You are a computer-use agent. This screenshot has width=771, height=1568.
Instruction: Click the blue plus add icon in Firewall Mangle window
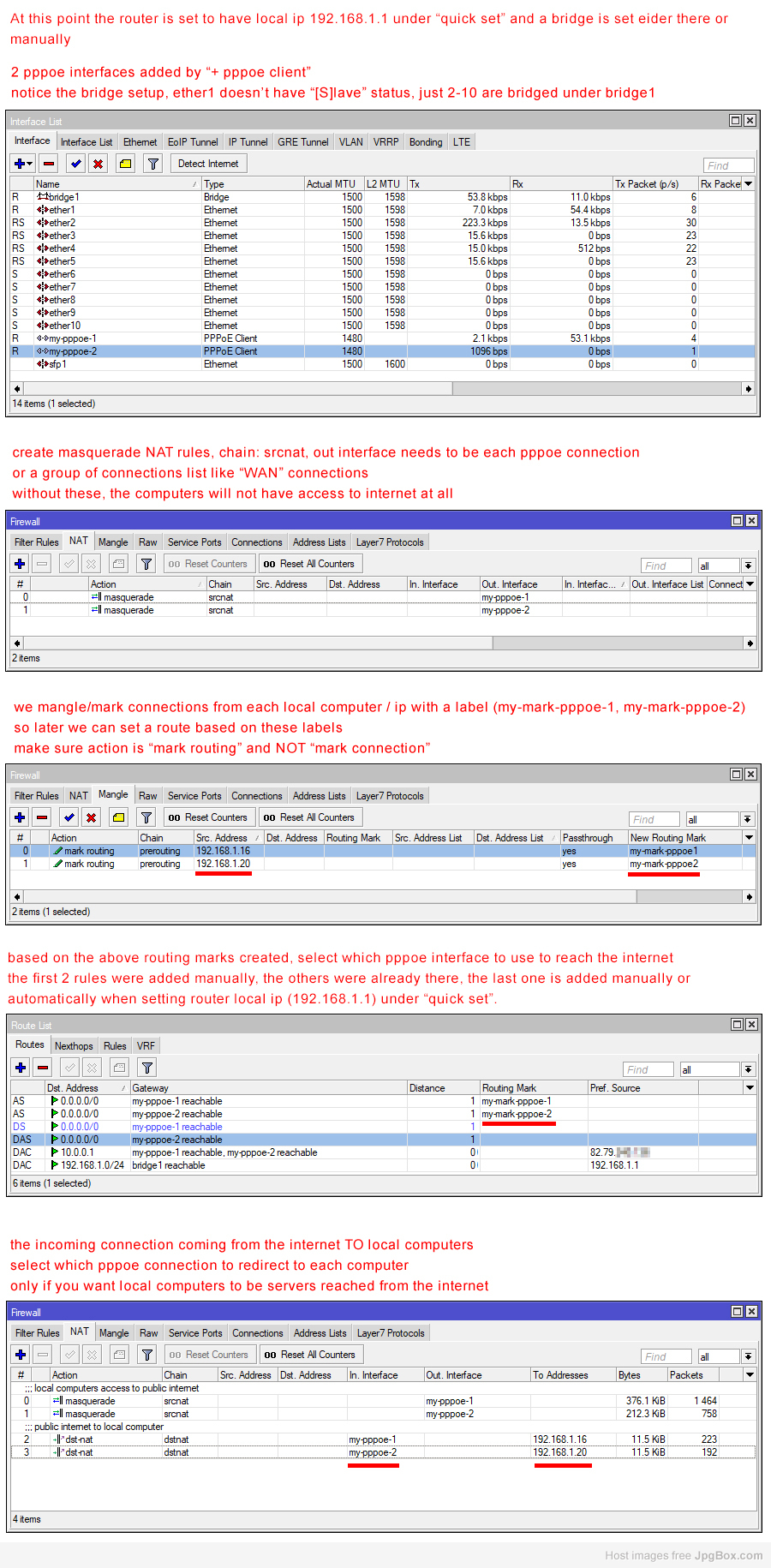[20, 817]
